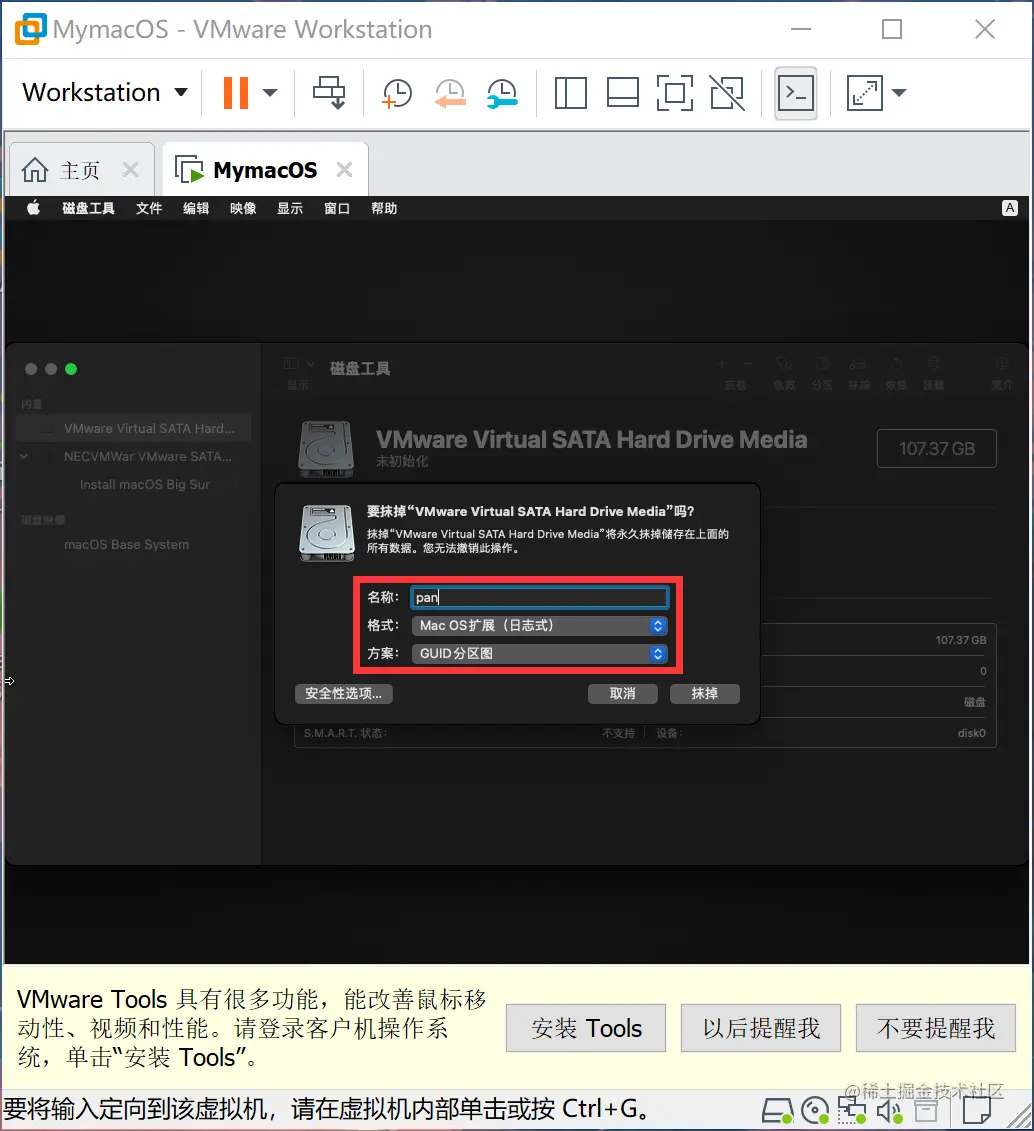Open the 窗口 menu
Image resolution: width=1034 pixels, height=1131 pixels.
point(337,208)
